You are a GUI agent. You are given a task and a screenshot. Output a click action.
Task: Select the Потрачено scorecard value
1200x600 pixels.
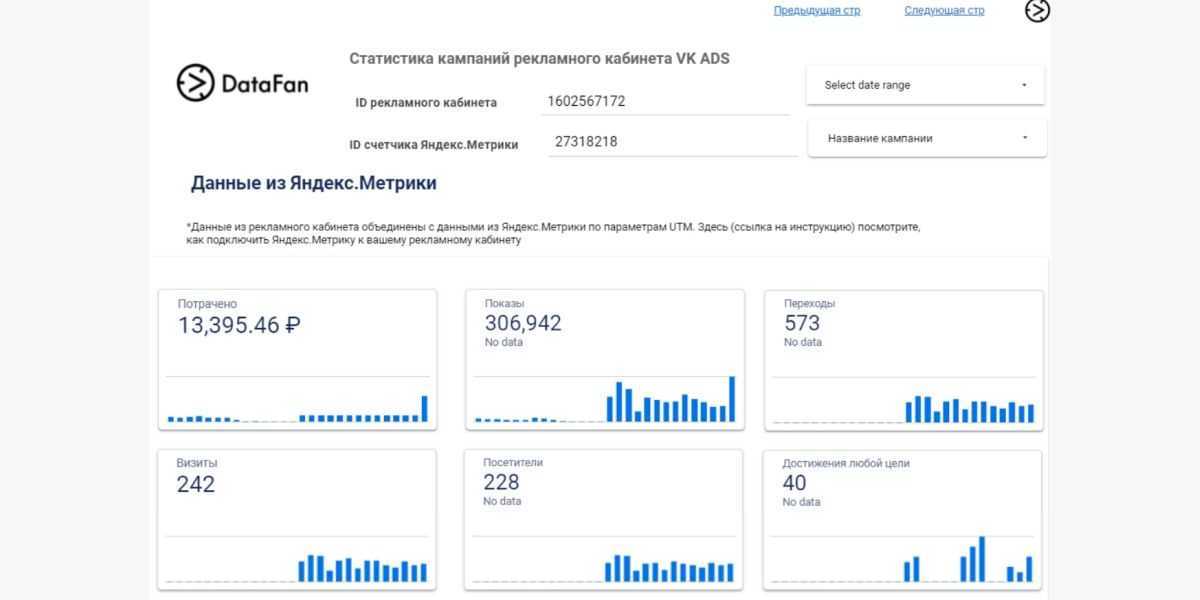(239, 325)
